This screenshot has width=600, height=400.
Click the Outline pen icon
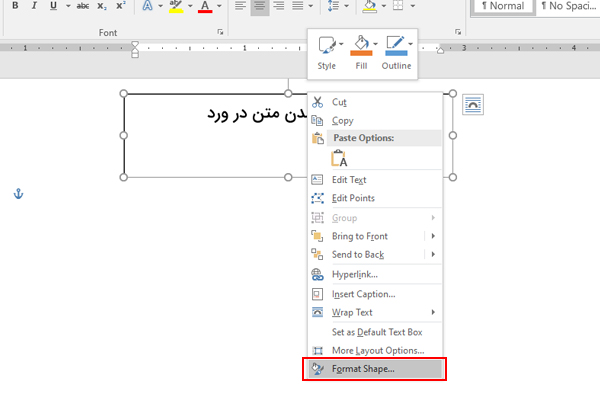coord(394,46)
